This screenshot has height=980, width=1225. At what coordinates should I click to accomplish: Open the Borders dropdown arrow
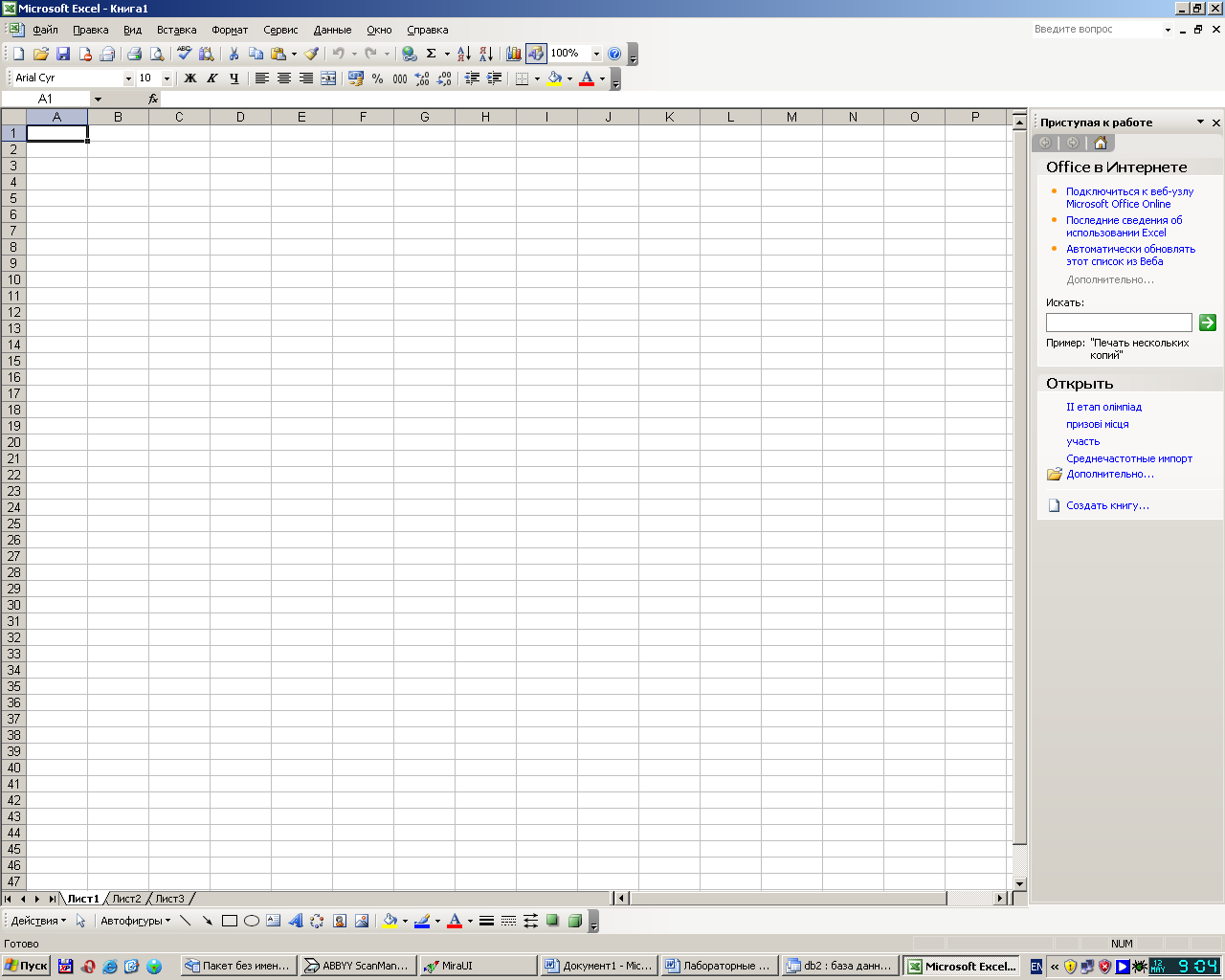click(537, 78)
